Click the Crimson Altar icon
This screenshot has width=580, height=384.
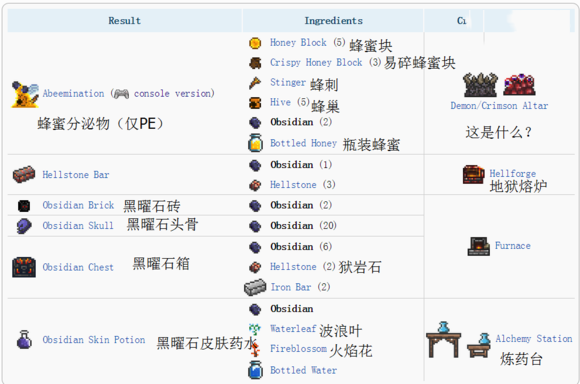[x=519, y=85]
